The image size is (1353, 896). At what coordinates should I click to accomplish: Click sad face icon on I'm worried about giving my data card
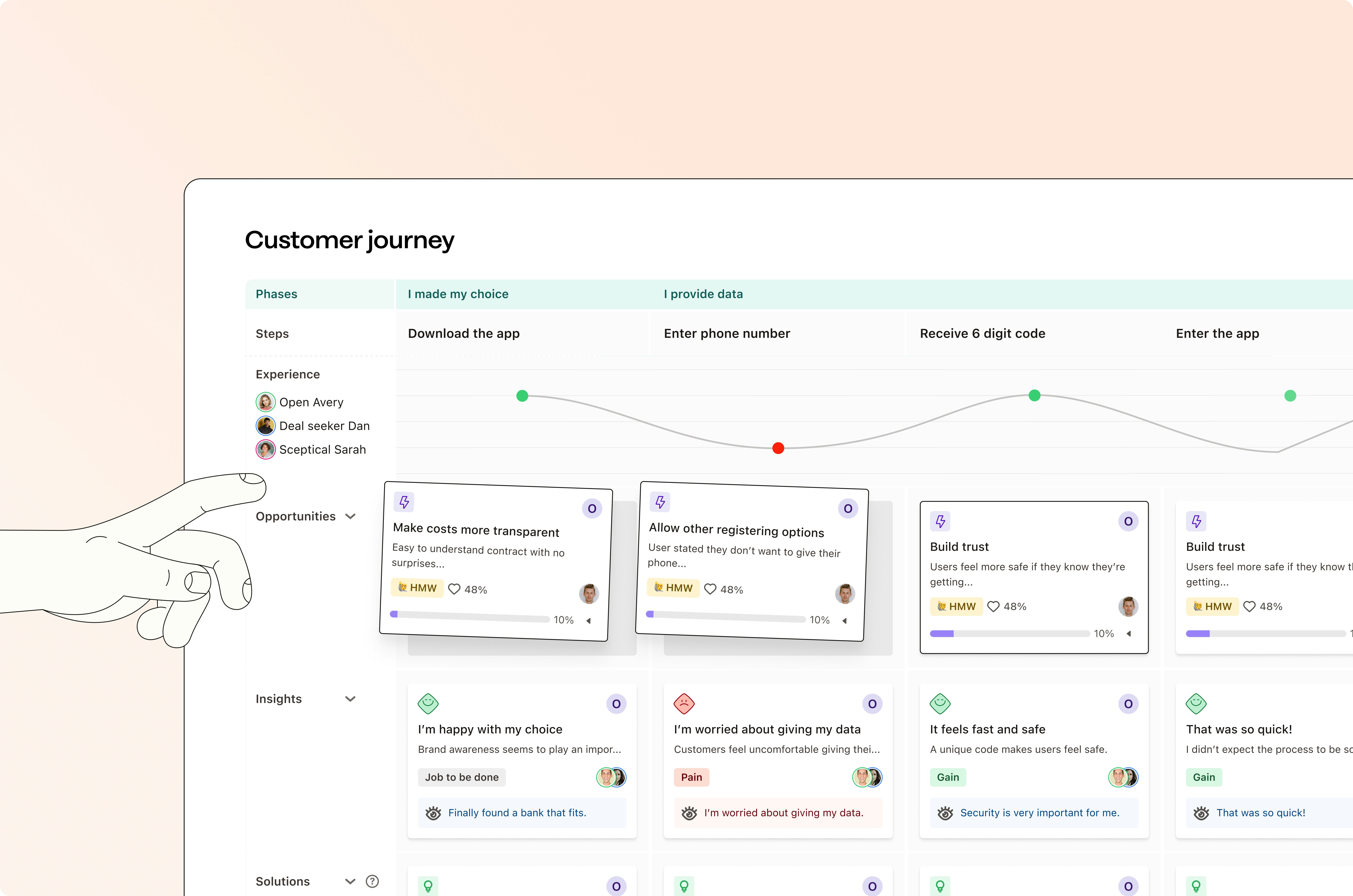pyautogui.click(x=684, y=703)
